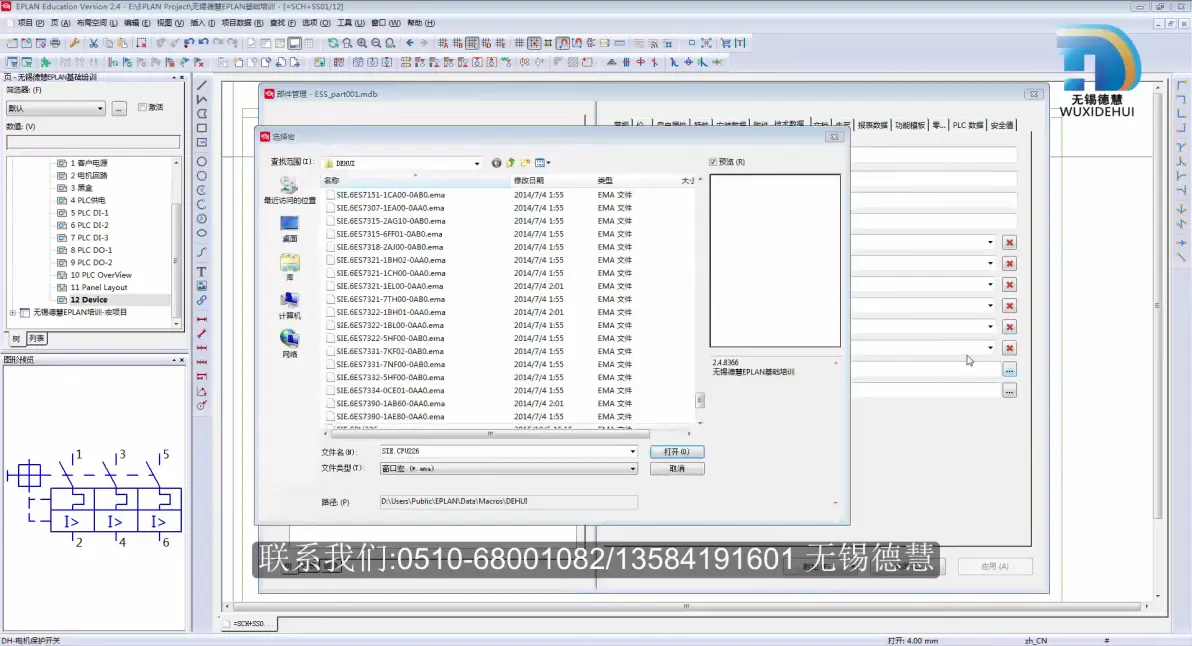Select page 10 PLC OverView in tree
Viewport: 1192px width, 646px height.
100,275
